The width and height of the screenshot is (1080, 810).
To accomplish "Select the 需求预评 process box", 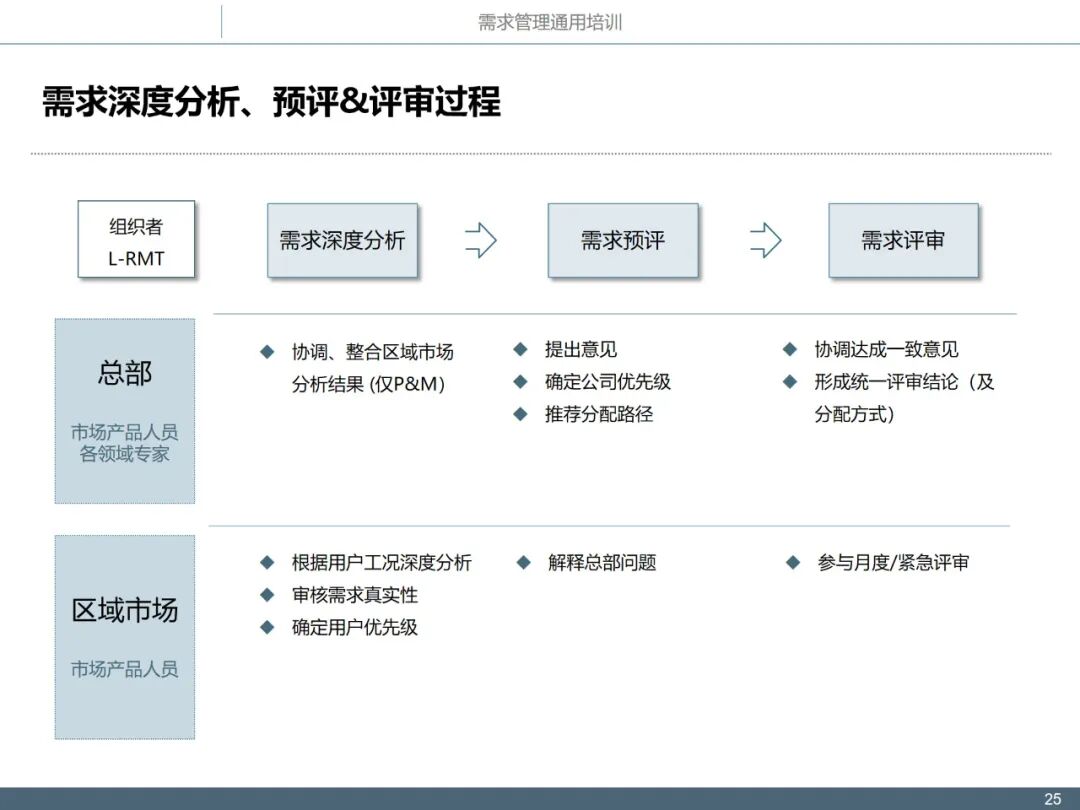I will [x=623, y=240].
